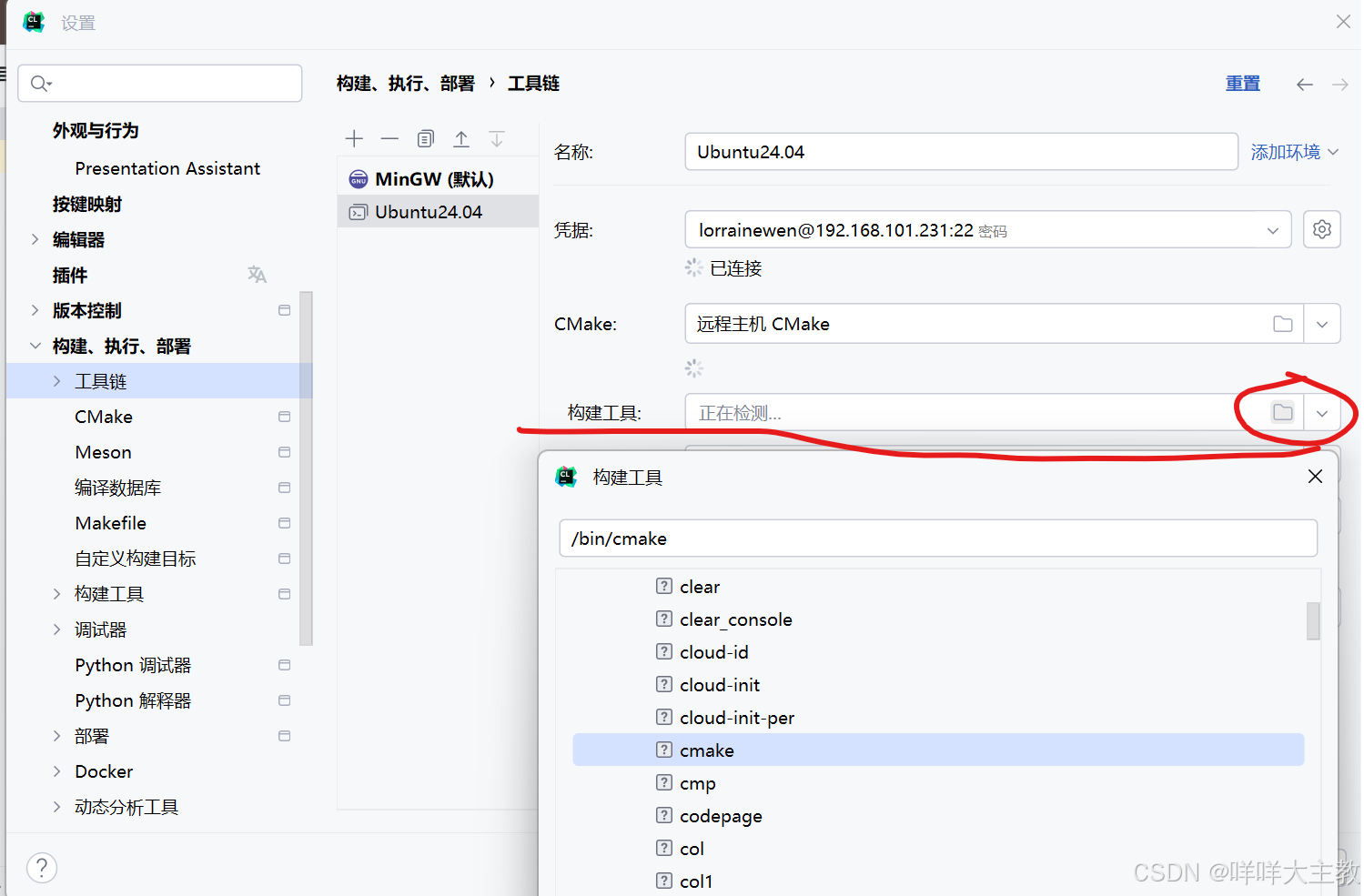Open help question mark button
Viewport: 1364px width, 896px height.
pyautogui.click(x=42, y=868)
